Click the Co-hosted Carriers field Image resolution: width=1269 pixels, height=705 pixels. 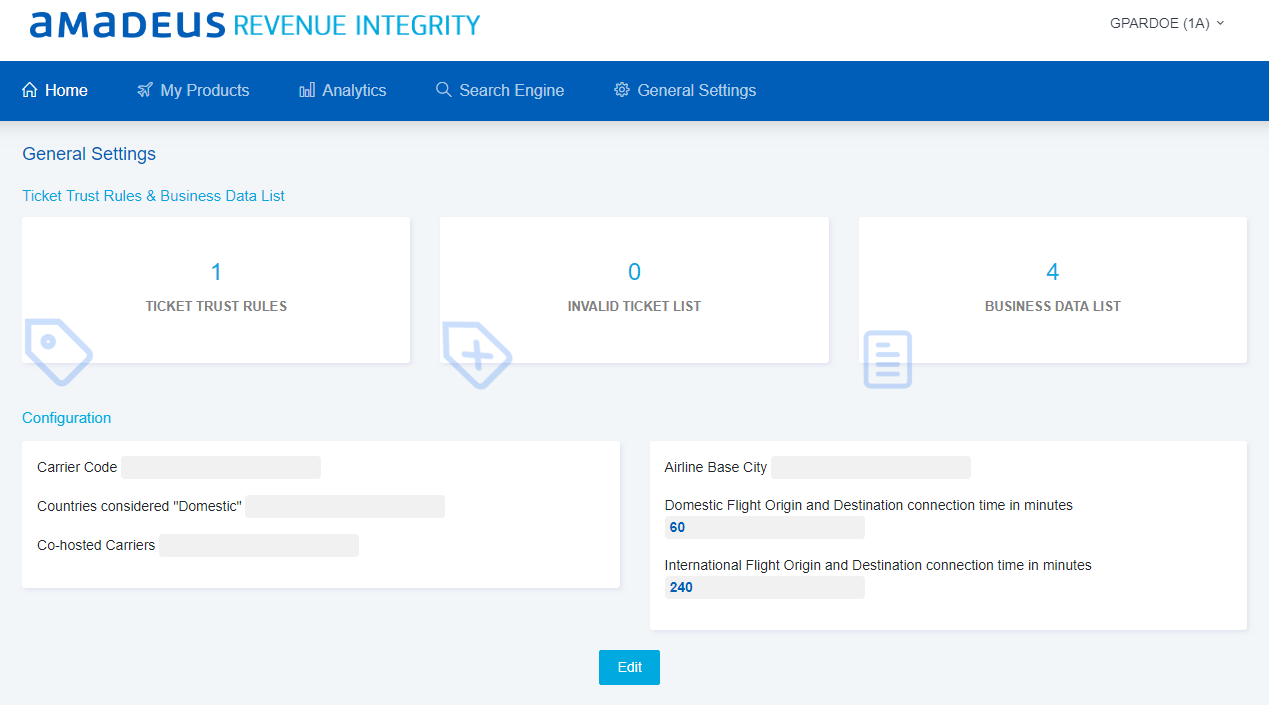(x=259, y=545)
